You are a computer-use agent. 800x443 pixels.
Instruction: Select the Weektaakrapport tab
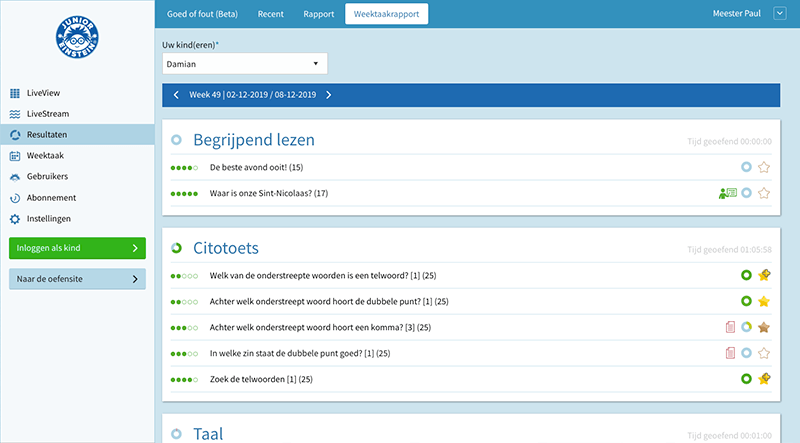click(x=386, y=14)
